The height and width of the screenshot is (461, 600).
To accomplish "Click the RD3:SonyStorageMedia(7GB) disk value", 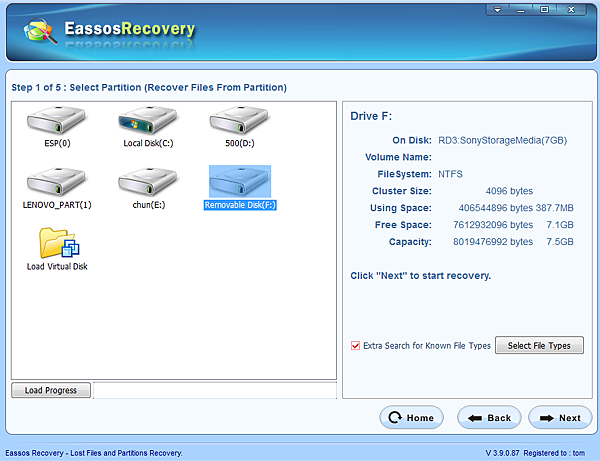I will coord(502,140).
